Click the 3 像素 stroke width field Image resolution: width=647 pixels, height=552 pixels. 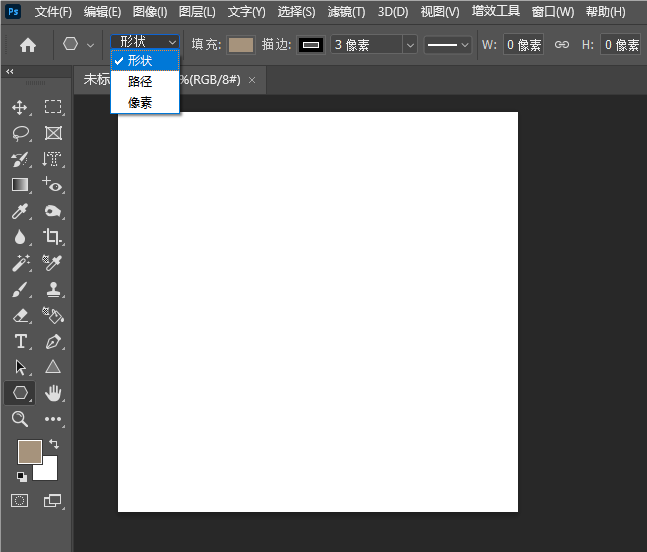point(366,45)
